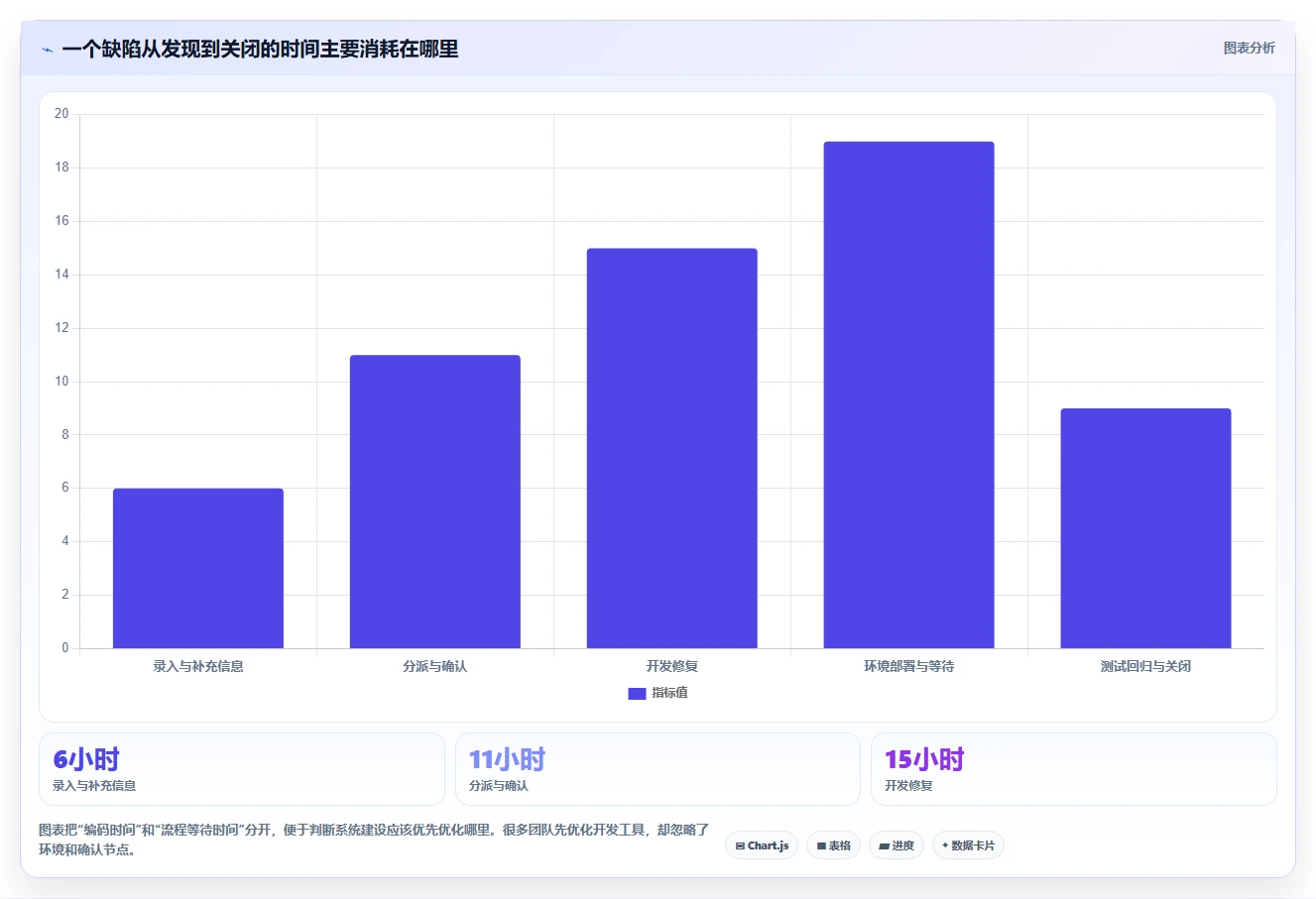The image size is (1316, 899).
Task: Click the description paragraph starting 图表把
Action: [374, 840]
